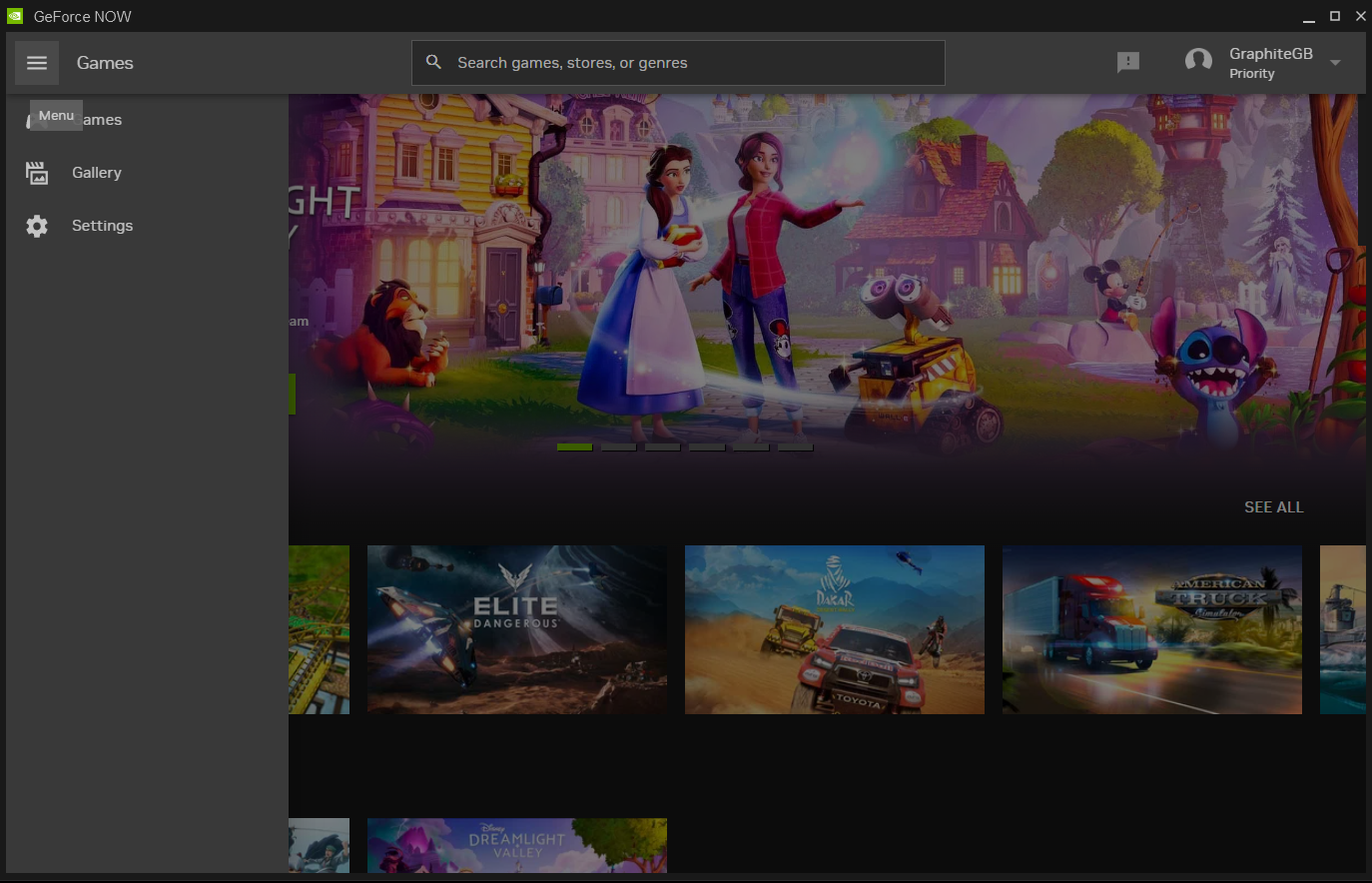Open the feedback notification icon
This screenshot has height=883, width=1372.
1128,63
